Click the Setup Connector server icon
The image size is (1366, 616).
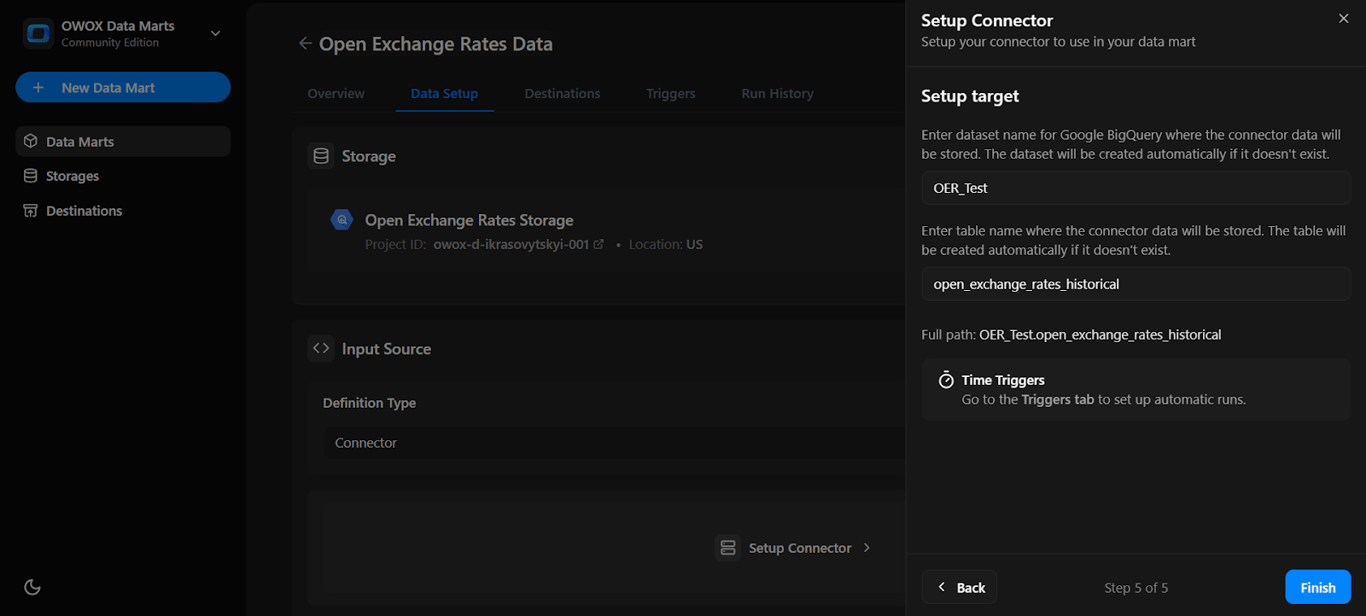click(x=728, y=548)
